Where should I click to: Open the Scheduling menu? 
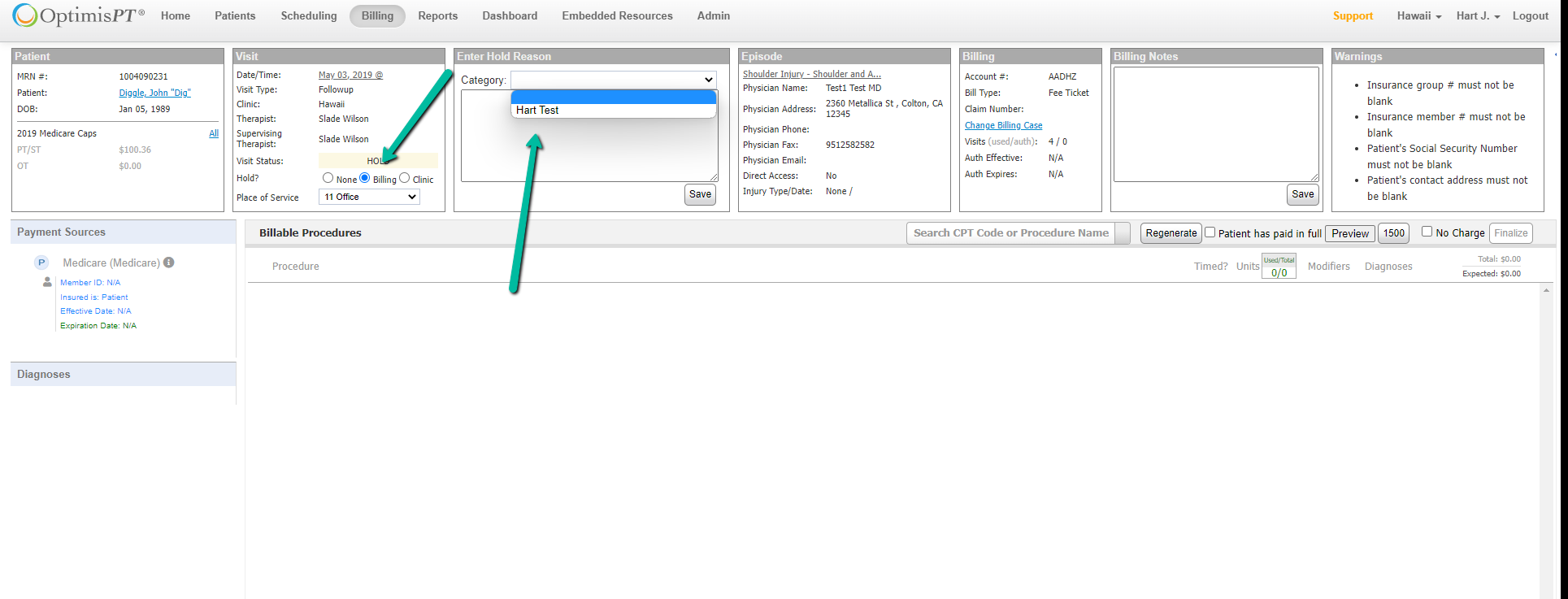(309, 15)
